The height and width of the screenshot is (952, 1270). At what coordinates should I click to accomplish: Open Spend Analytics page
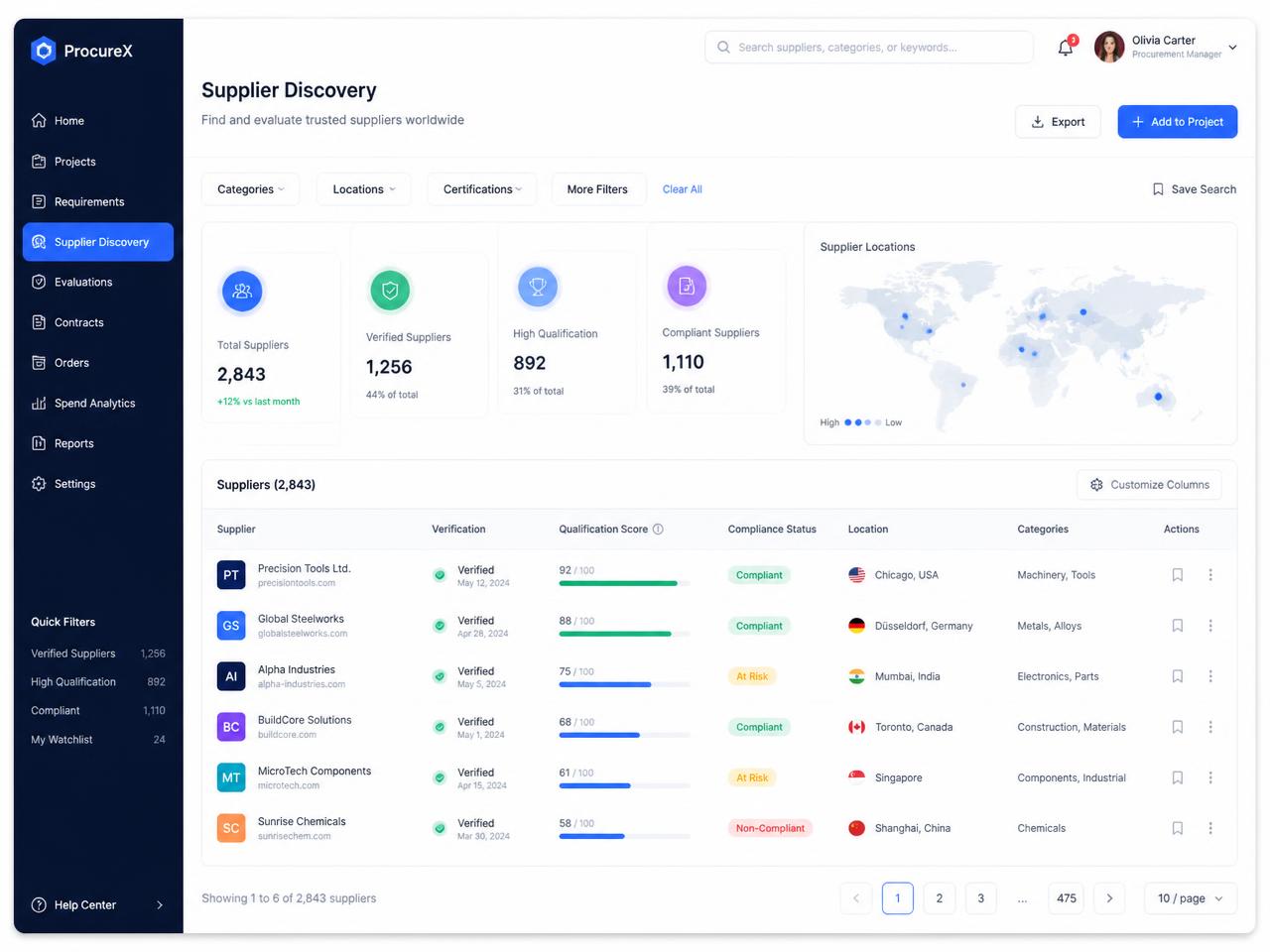coord(98,404)
